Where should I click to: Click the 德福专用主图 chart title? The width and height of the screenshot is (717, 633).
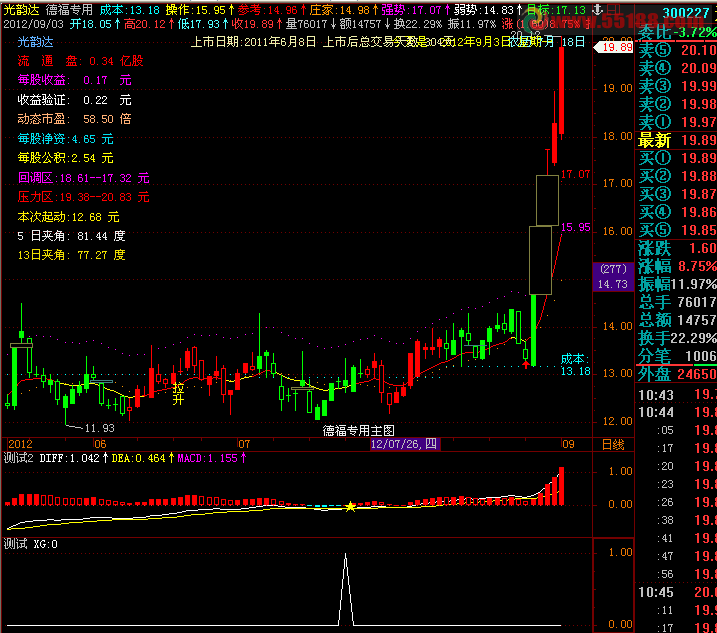coord(358,430)
